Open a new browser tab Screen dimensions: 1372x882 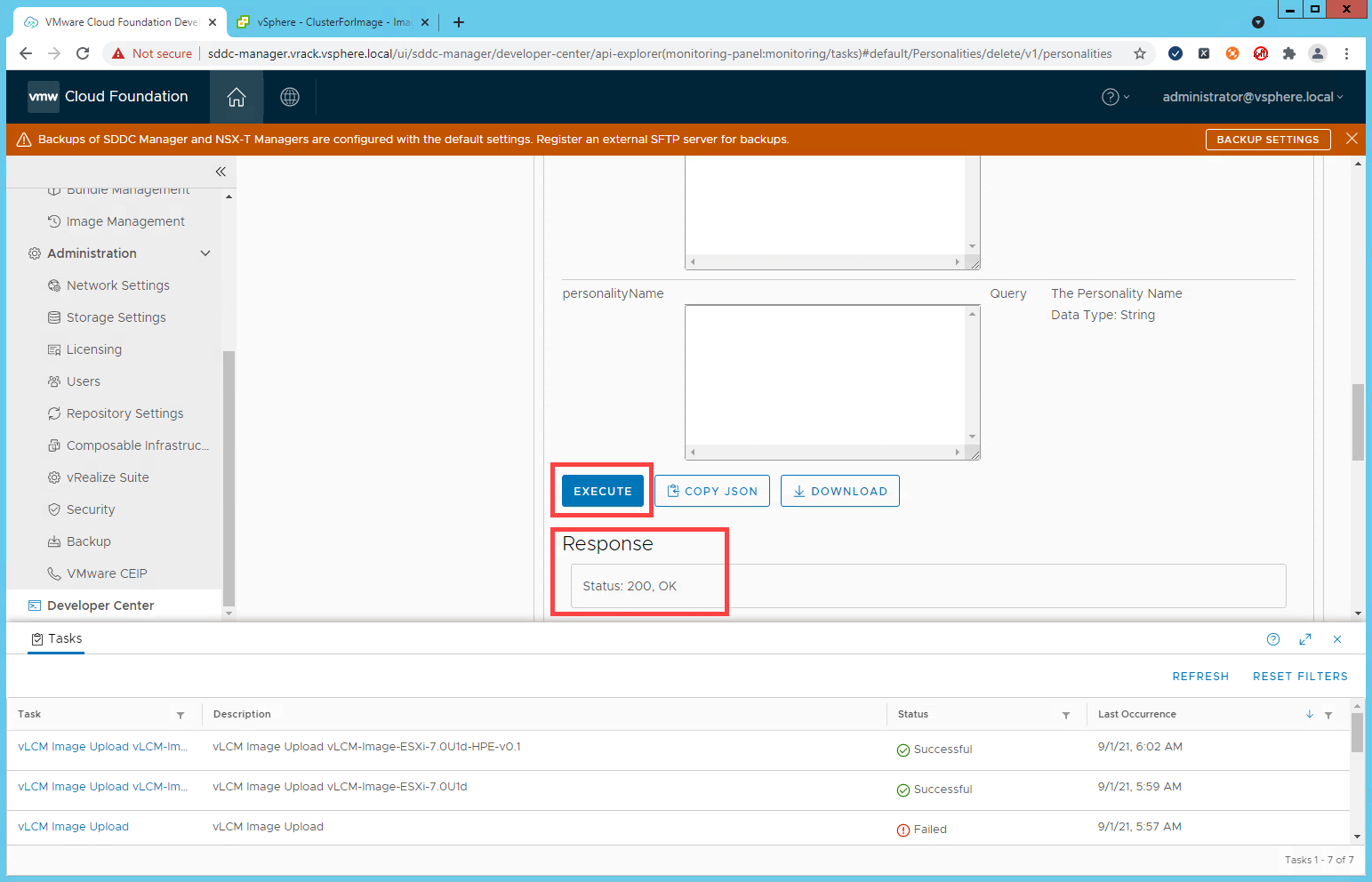pyautogui.click(x=459, y=22)
